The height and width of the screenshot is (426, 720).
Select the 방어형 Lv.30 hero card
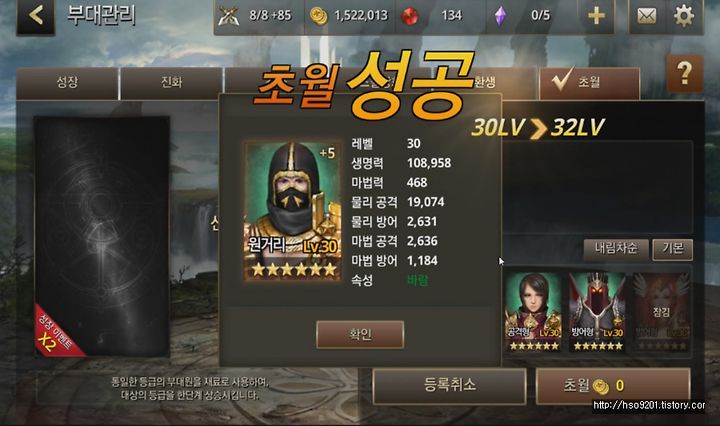click(597, 312)
